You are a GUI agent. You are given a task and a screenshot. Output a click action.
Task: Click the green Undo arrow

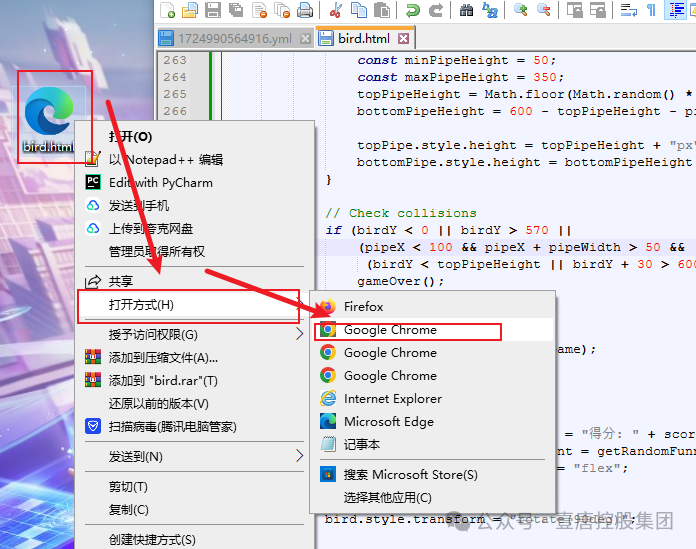pyautogui.click(x=413, y=9)
